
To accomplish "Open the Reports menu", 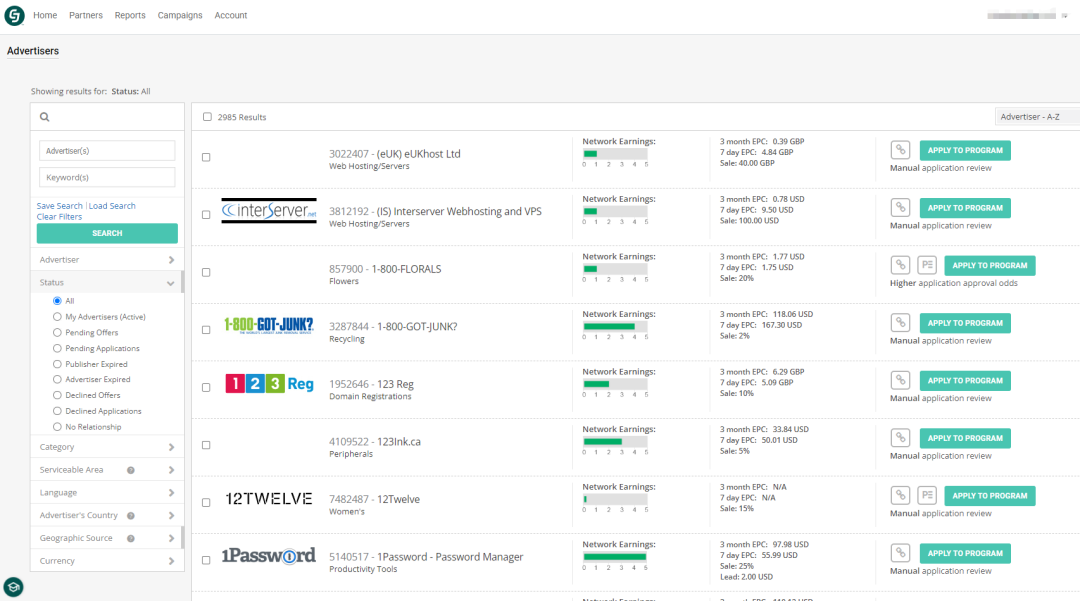I will (129, 15).
